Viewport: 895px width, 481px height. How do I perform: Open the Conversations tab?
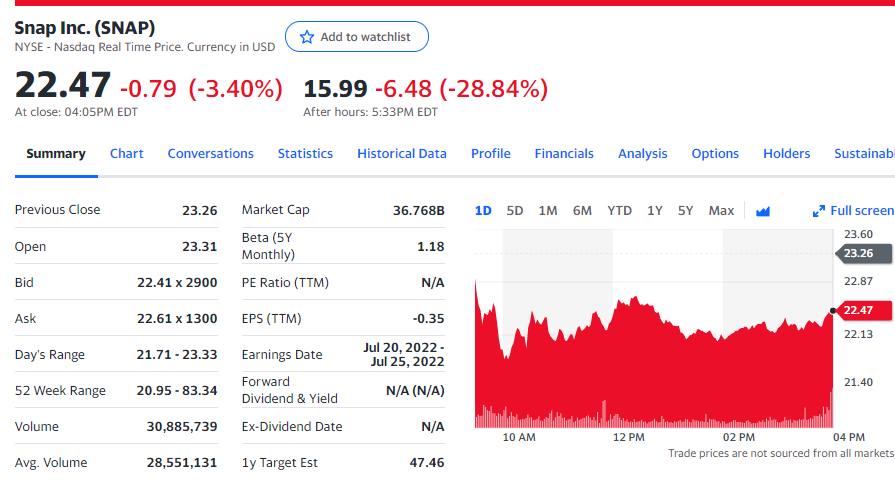point(211,153)
